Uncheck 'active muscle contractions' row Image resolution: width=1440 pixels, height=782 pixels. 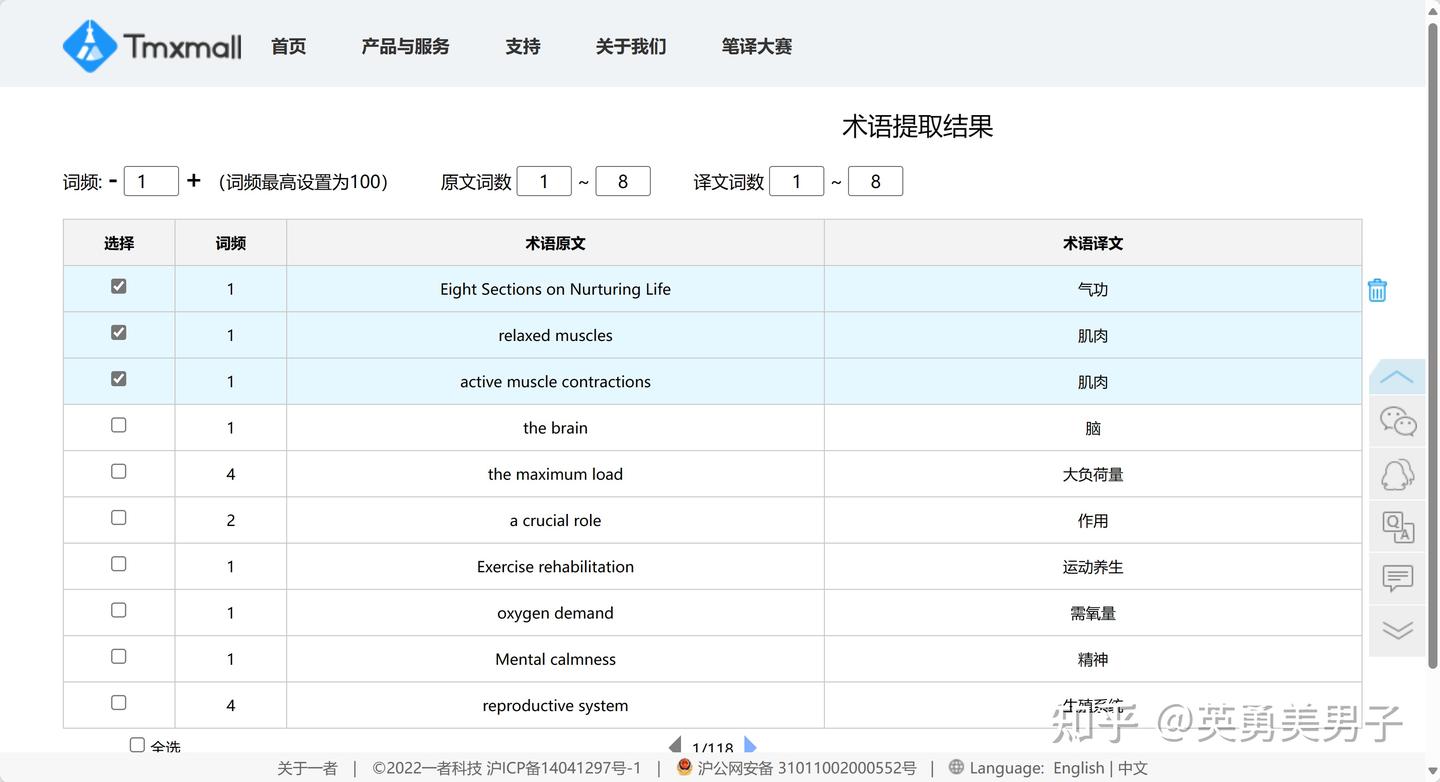pos(118,380)
